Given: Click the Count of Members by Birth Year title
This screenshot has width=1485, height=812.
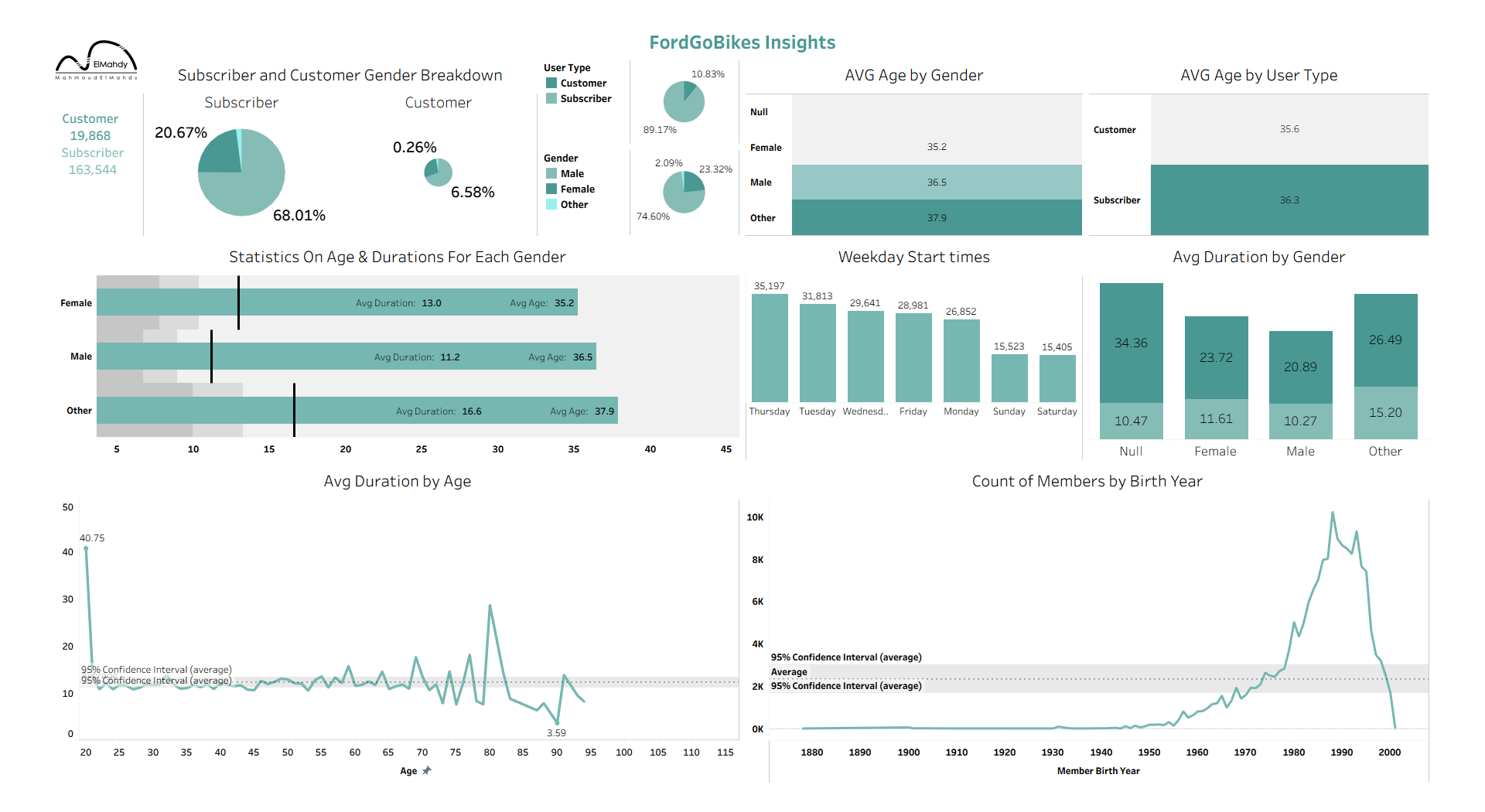Looking at the screenshot, I should click(1087, 481).
